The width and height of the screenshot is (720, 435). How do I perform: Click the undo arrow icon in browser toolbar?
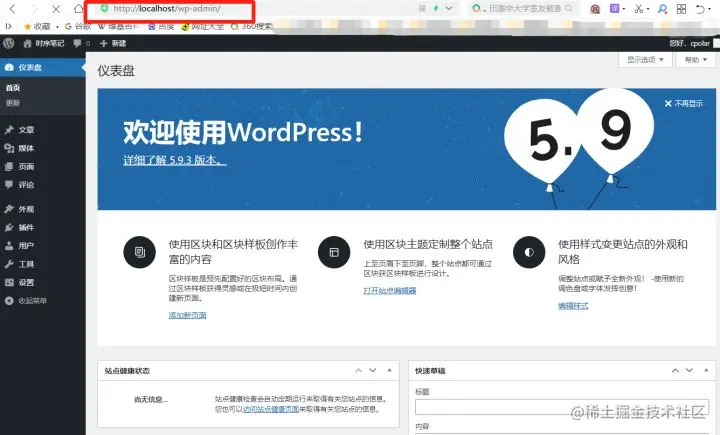[700, 9]
